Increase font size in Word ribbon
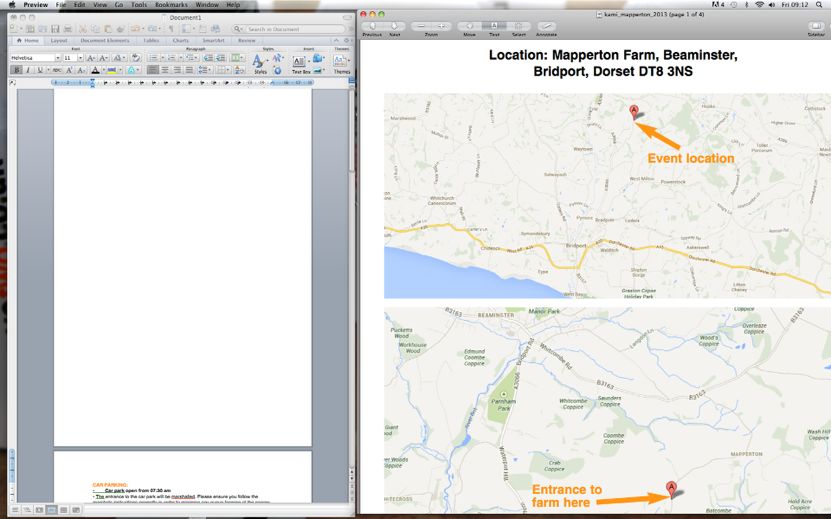831x519 pixels. tap(91, 58)
